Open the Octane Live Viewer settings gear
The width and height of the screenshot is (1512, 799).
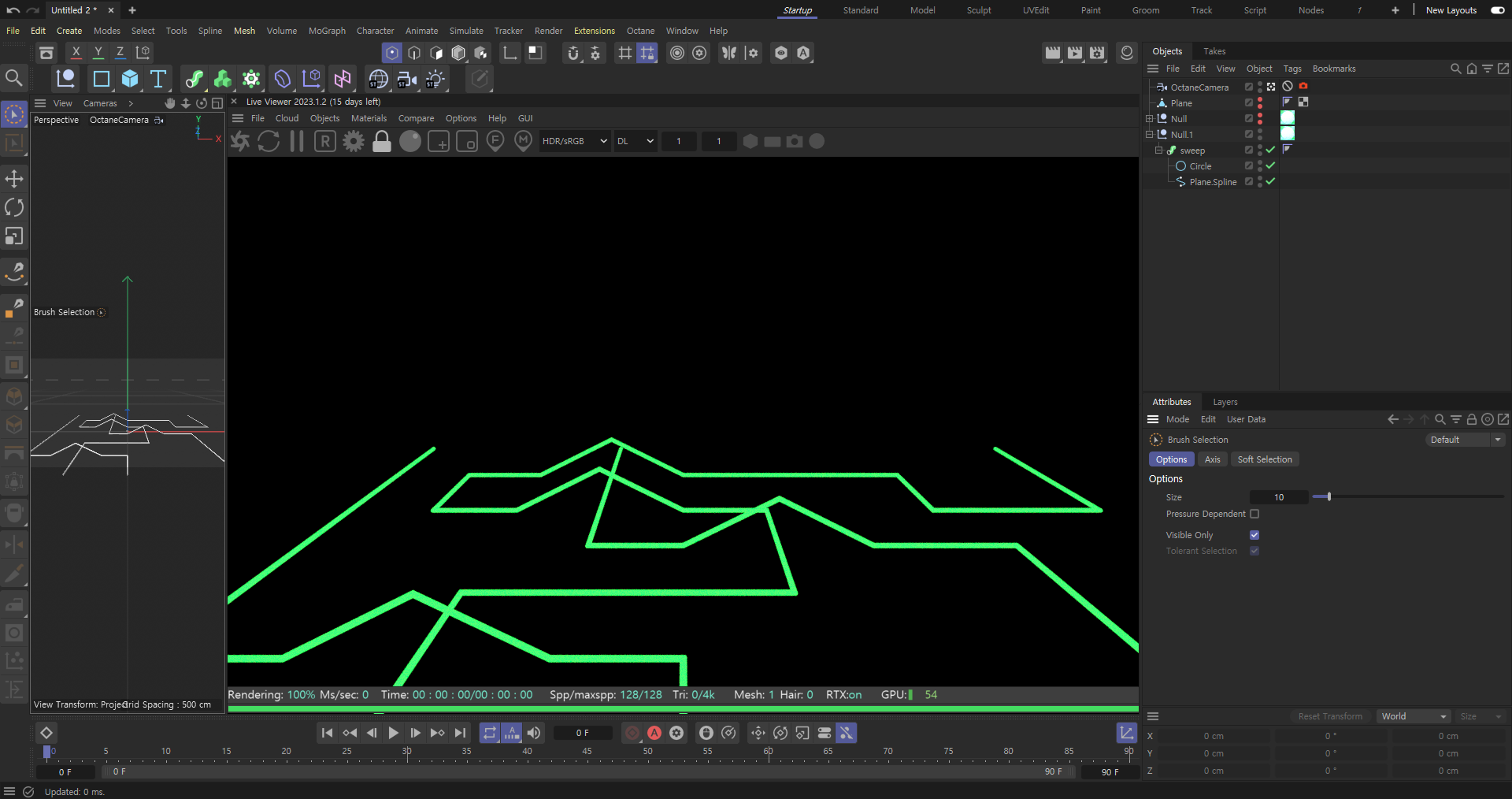click(354, 141)
